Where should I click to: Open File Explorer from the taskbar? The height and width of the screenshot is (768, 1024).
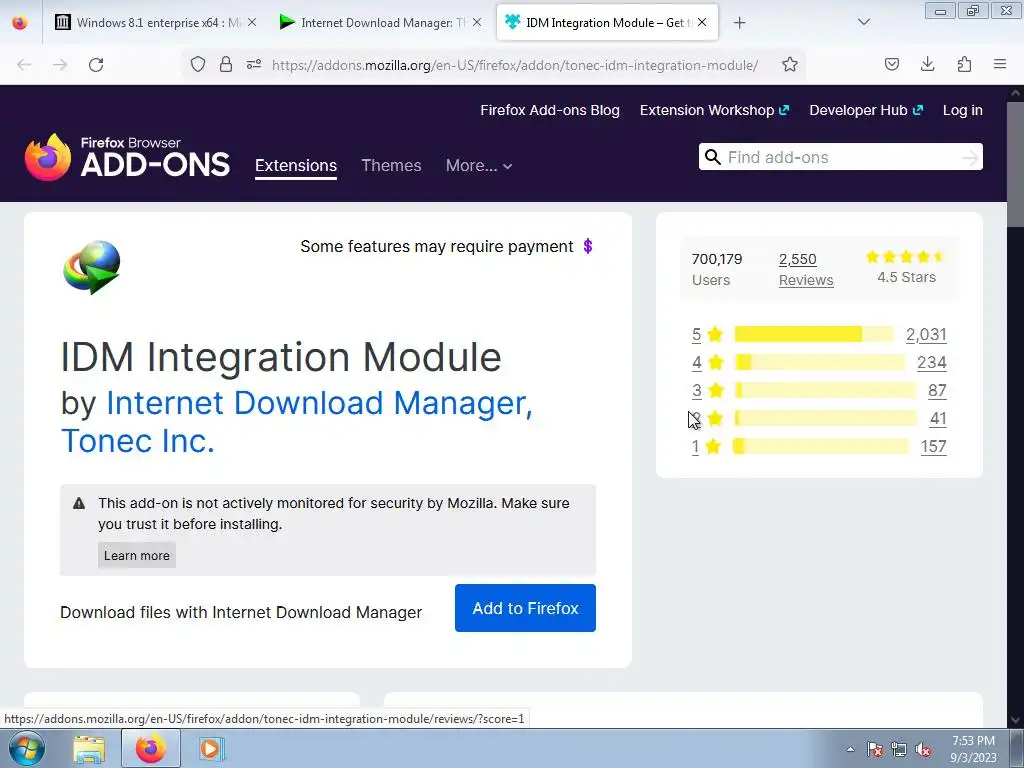(89, 749)
